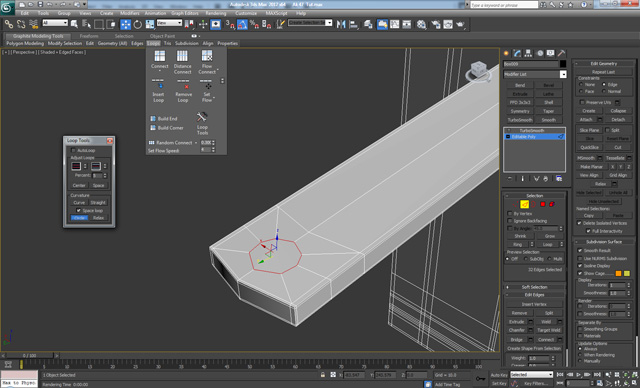
Task: Click the Create Shape From Selection button
Action: click(534, 348)
